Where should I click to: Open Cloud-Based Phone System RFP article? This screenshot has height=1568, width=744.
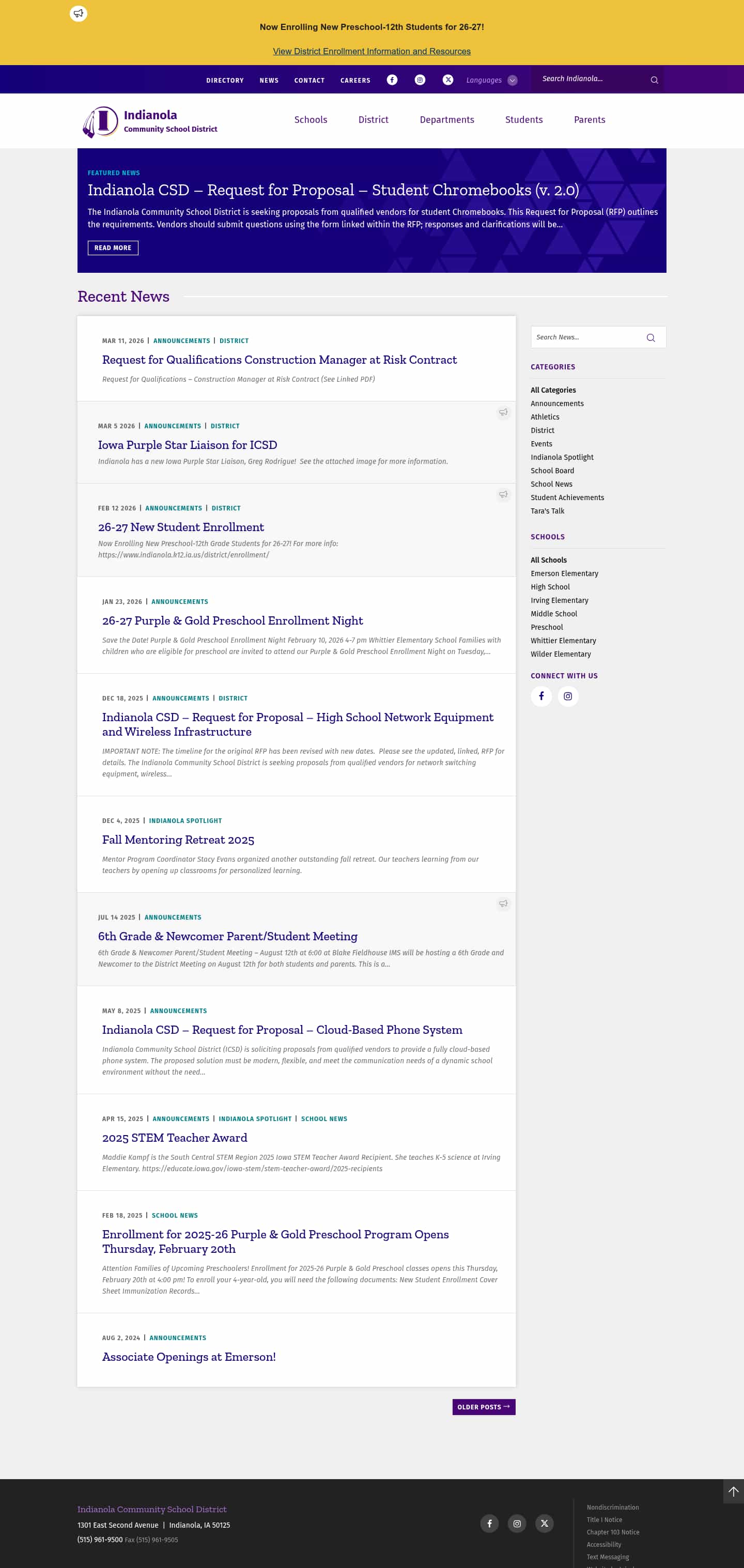[x=283, y=1029]
